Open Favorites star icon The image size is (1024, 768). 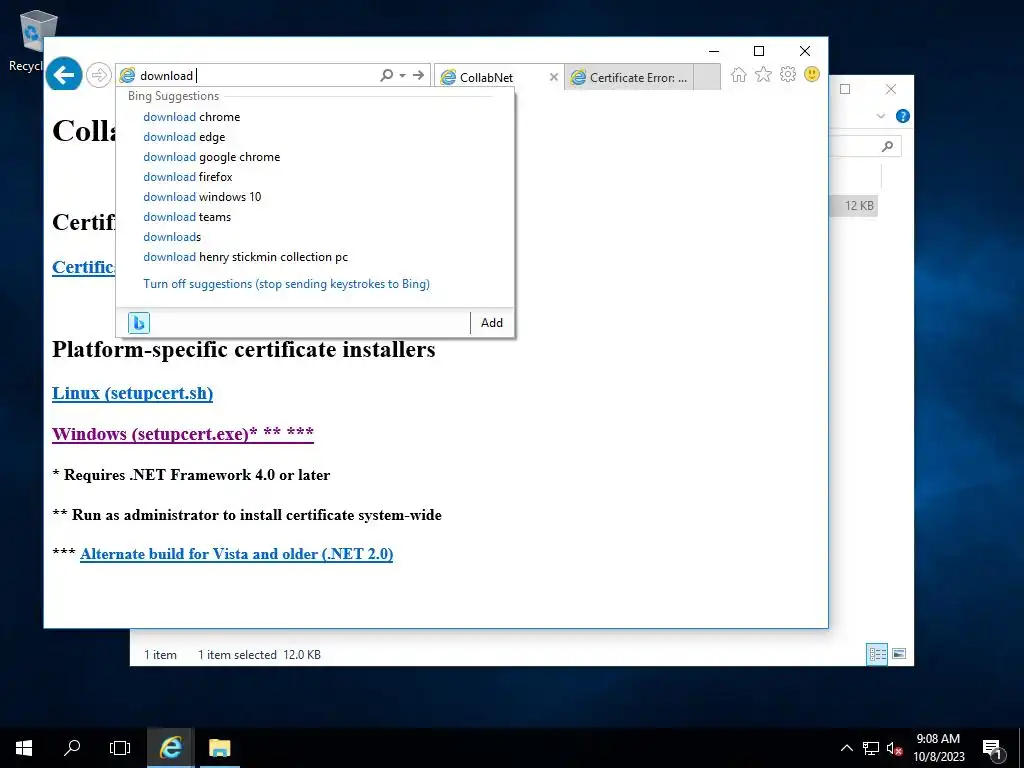[763, 74]
